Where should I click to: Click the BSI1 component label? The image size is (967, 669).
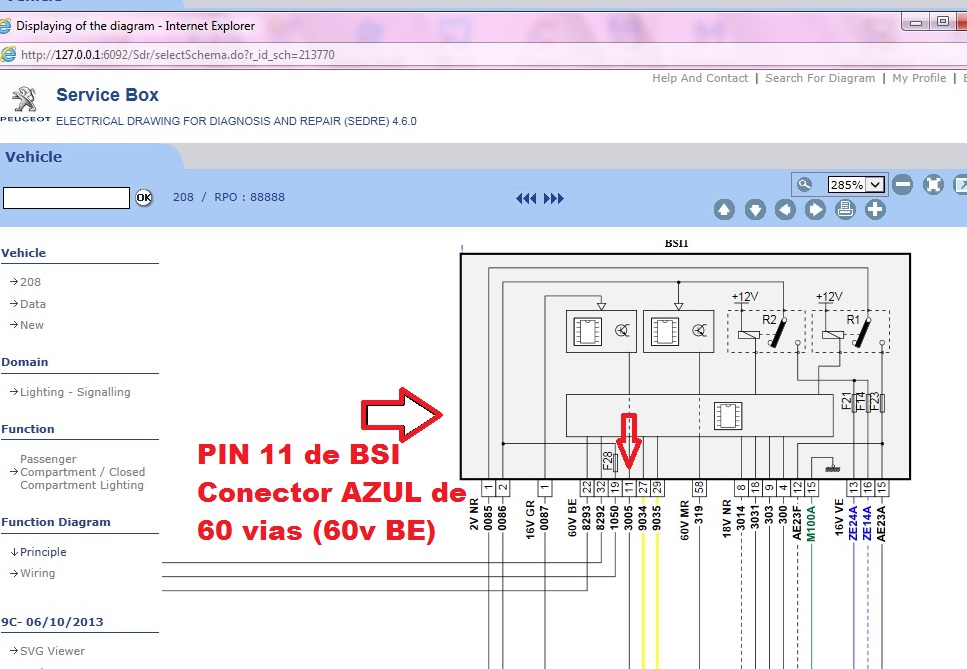point(677,243)
